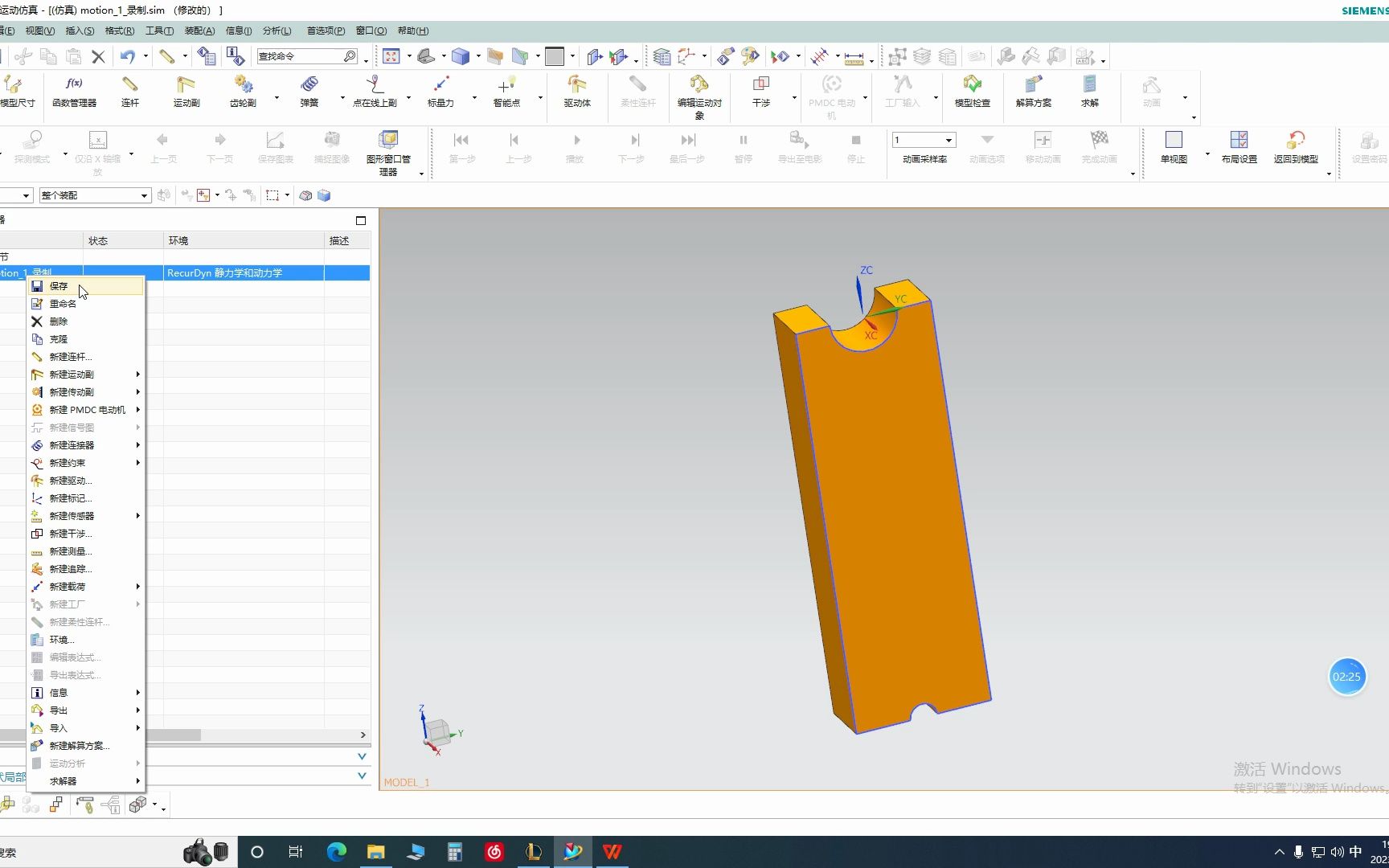Click the 查找命令 search field
1389x868 pixels.
click(x=299, y=56)
